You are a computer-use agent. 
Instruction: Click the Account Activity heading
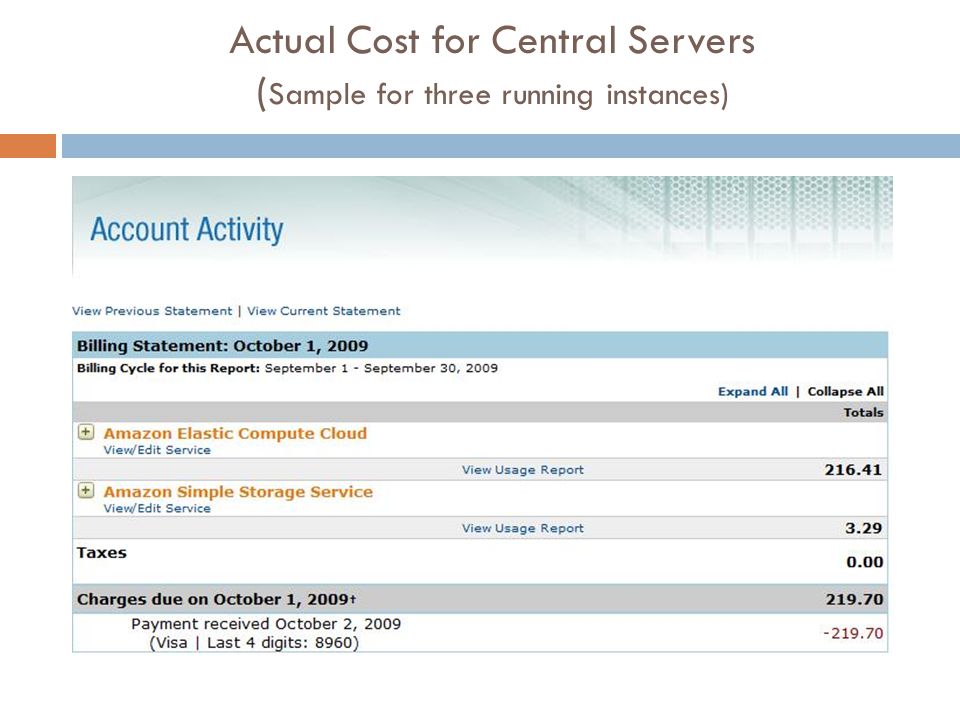(187, 230)
